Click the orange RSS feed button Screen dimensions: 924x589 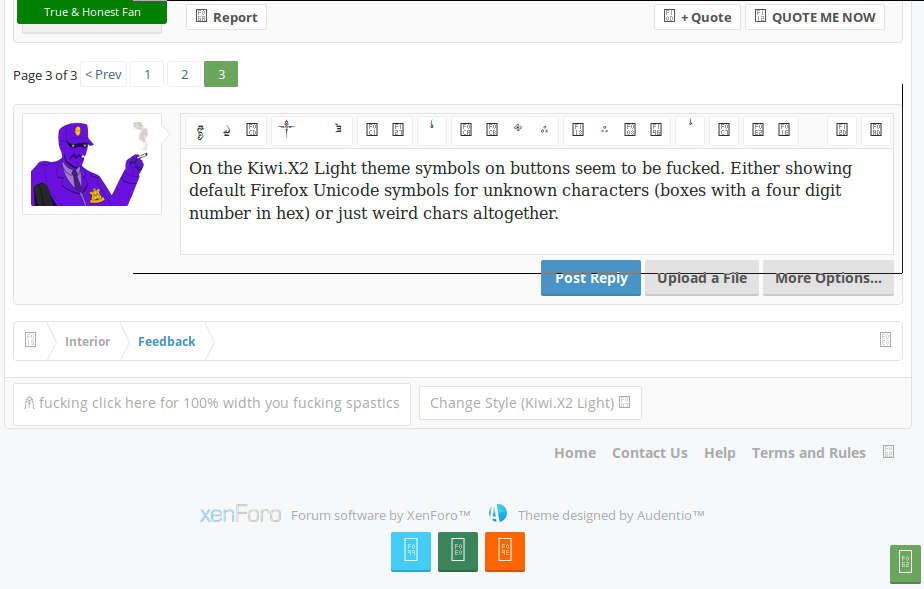(x=505, y=552)
